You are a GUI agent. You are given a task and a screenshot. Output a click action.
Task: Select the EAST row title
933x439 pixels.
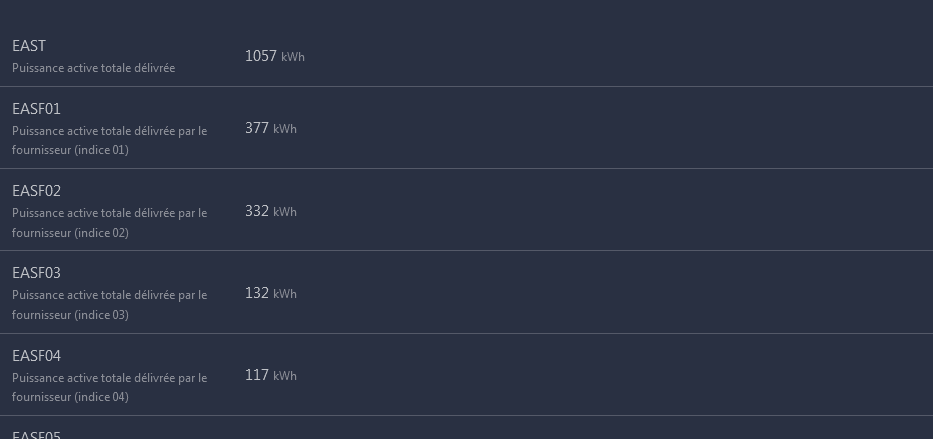tap(29, 46)
